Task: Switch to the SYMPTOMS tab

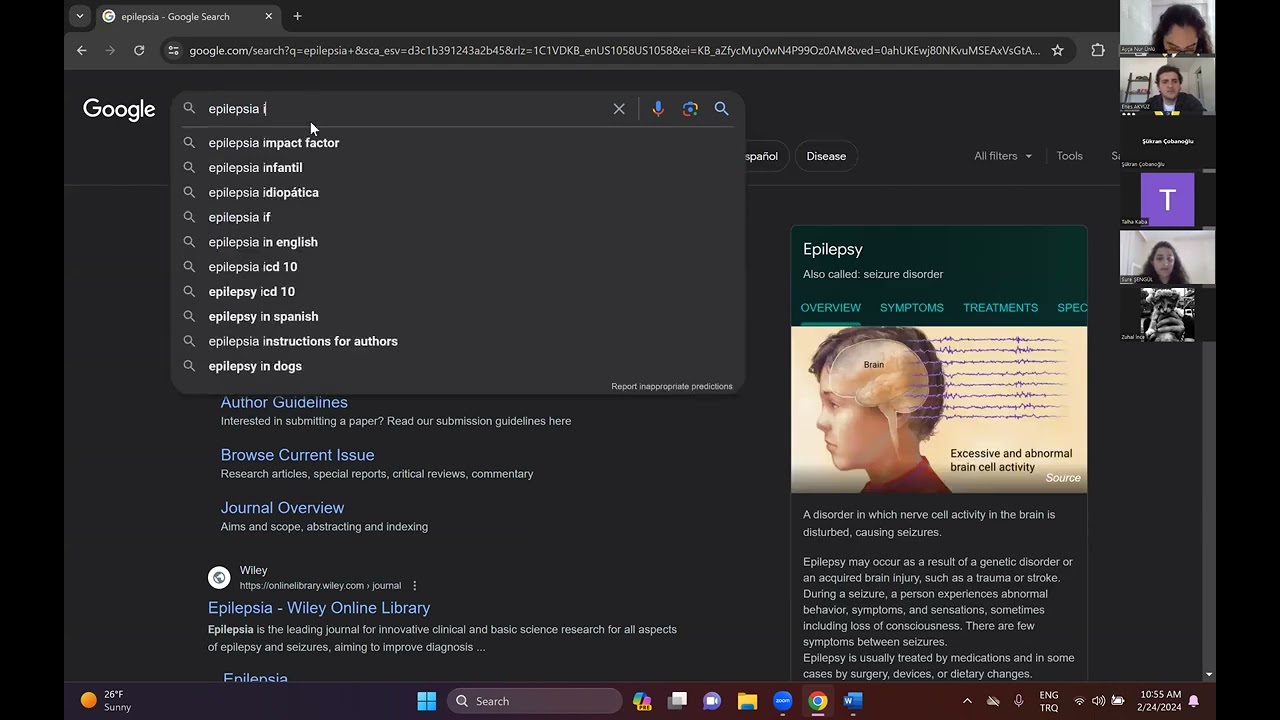Action: click(x=911, y=308)
